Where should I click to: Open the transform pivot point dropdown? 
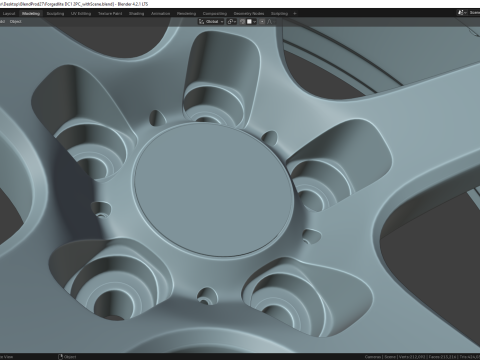coord(232,22)
